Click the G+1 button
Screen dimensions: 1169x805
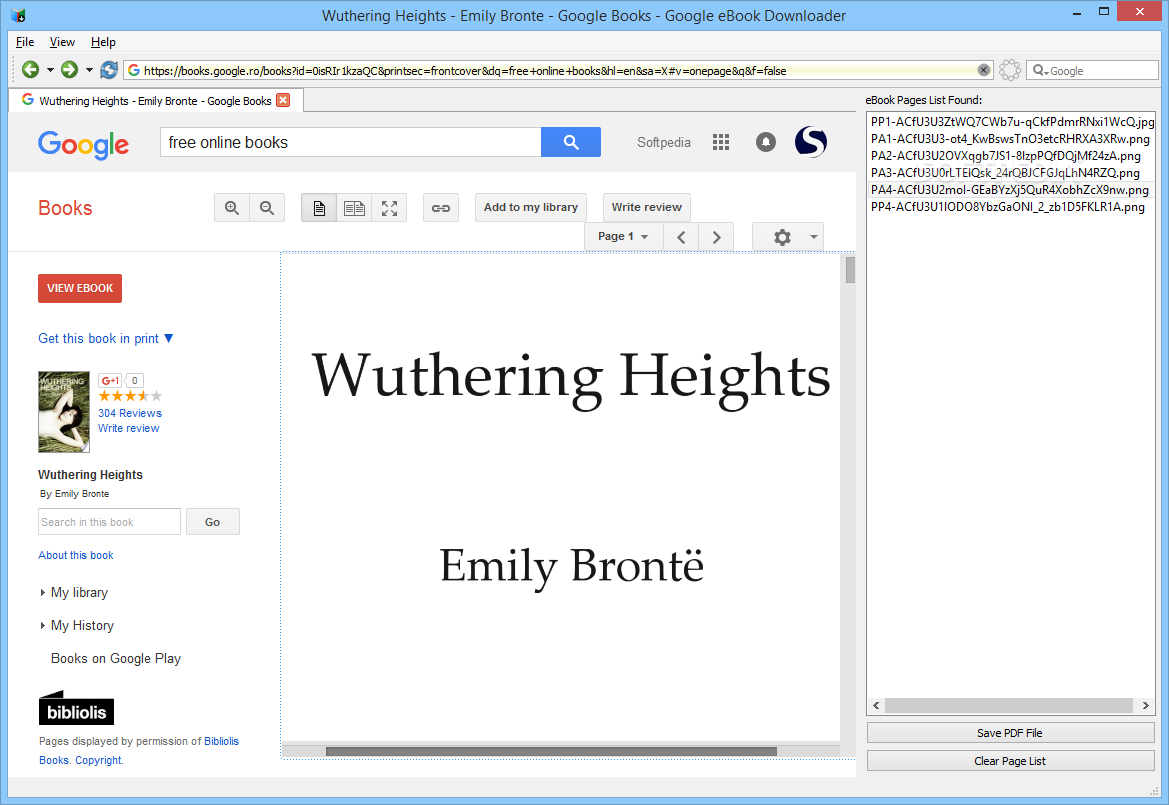(110, 380)
